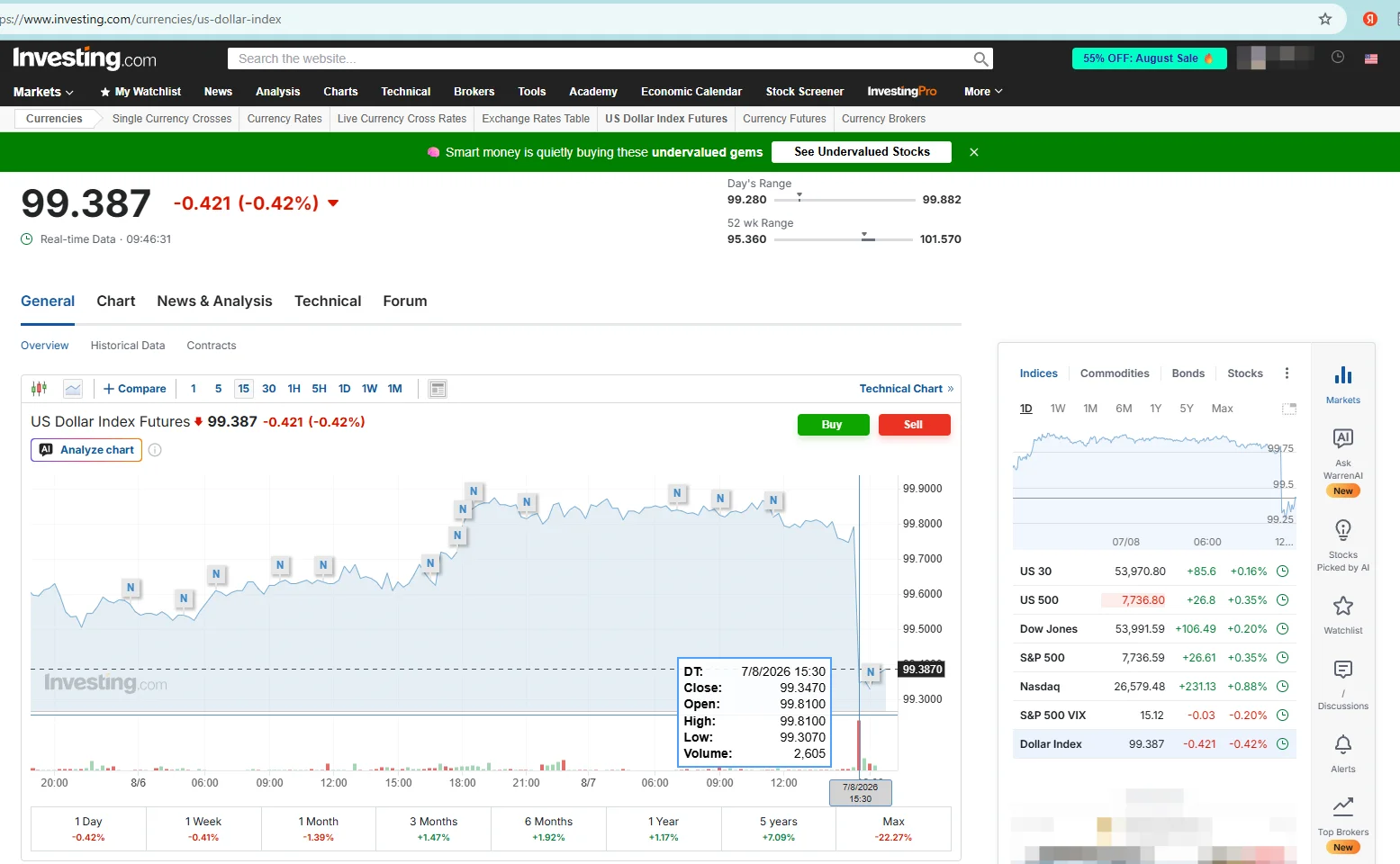Select the 15 minute chart interval
The image size is (1400, 864).
(x=244, y=389)
